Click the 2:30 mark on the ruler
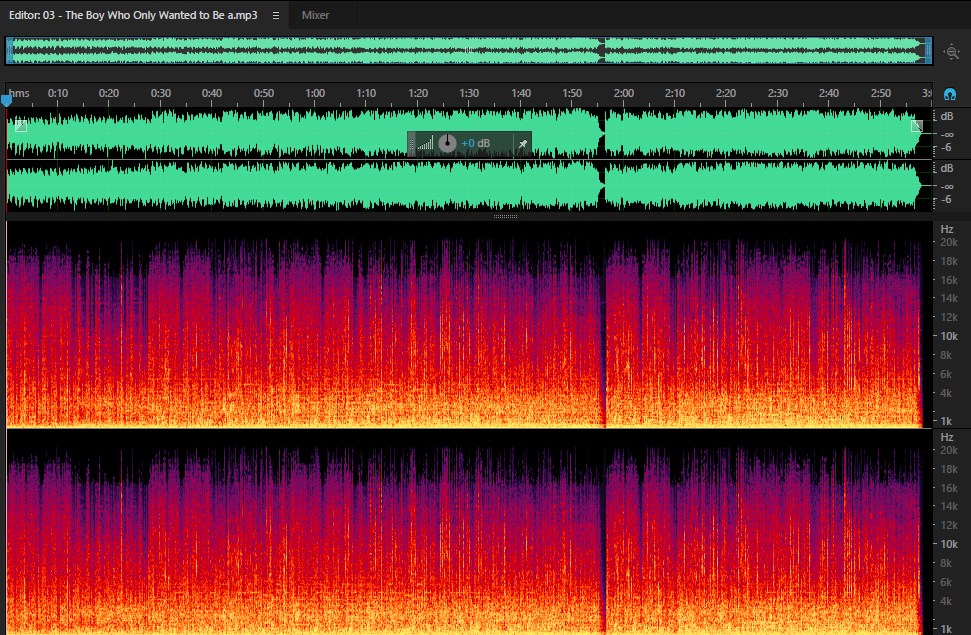 (778, 93)
